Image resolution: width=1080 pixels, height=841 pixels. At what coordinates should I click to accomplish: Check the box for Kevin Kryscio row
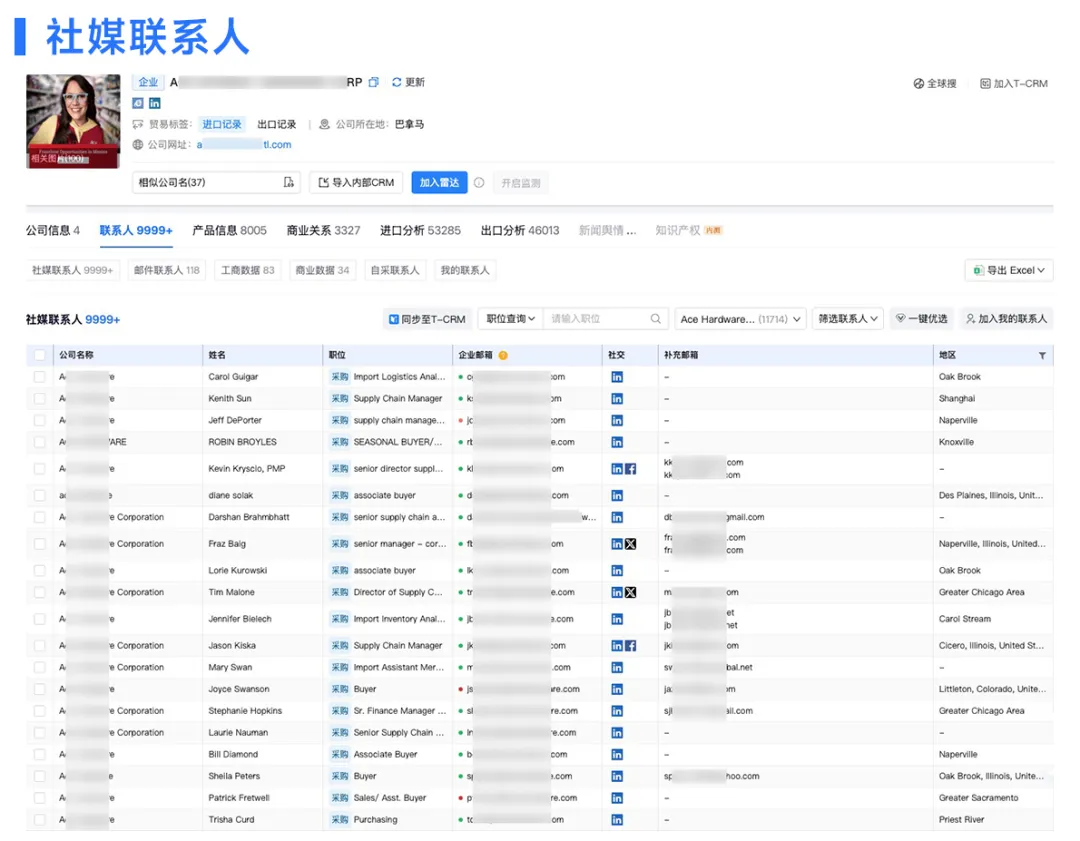click(40, 469)
